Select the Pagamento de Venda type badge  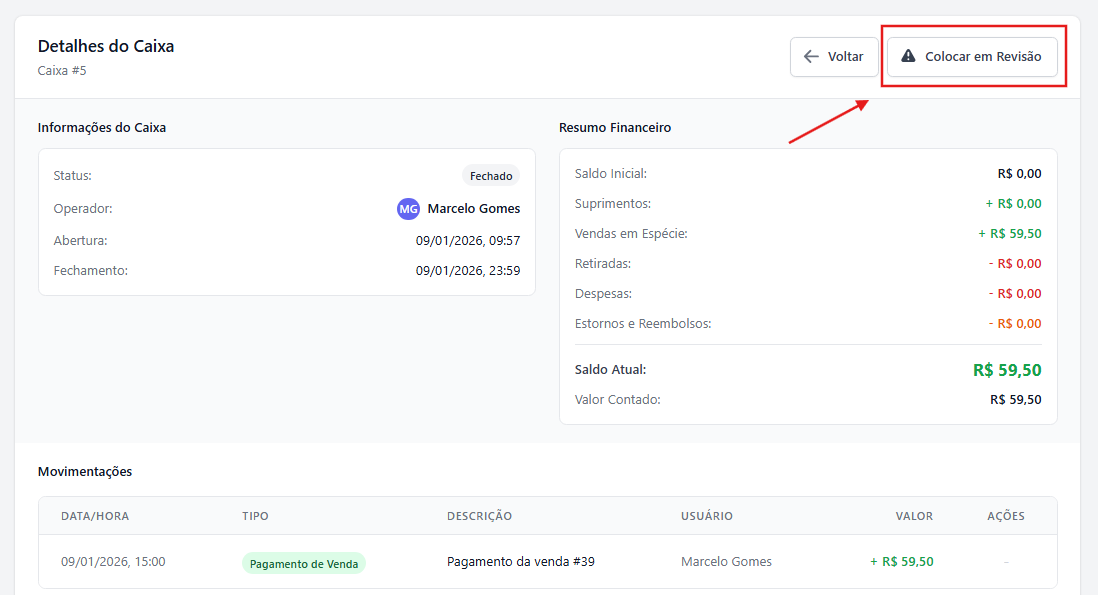pyautogui.click(x=304, y=563)
